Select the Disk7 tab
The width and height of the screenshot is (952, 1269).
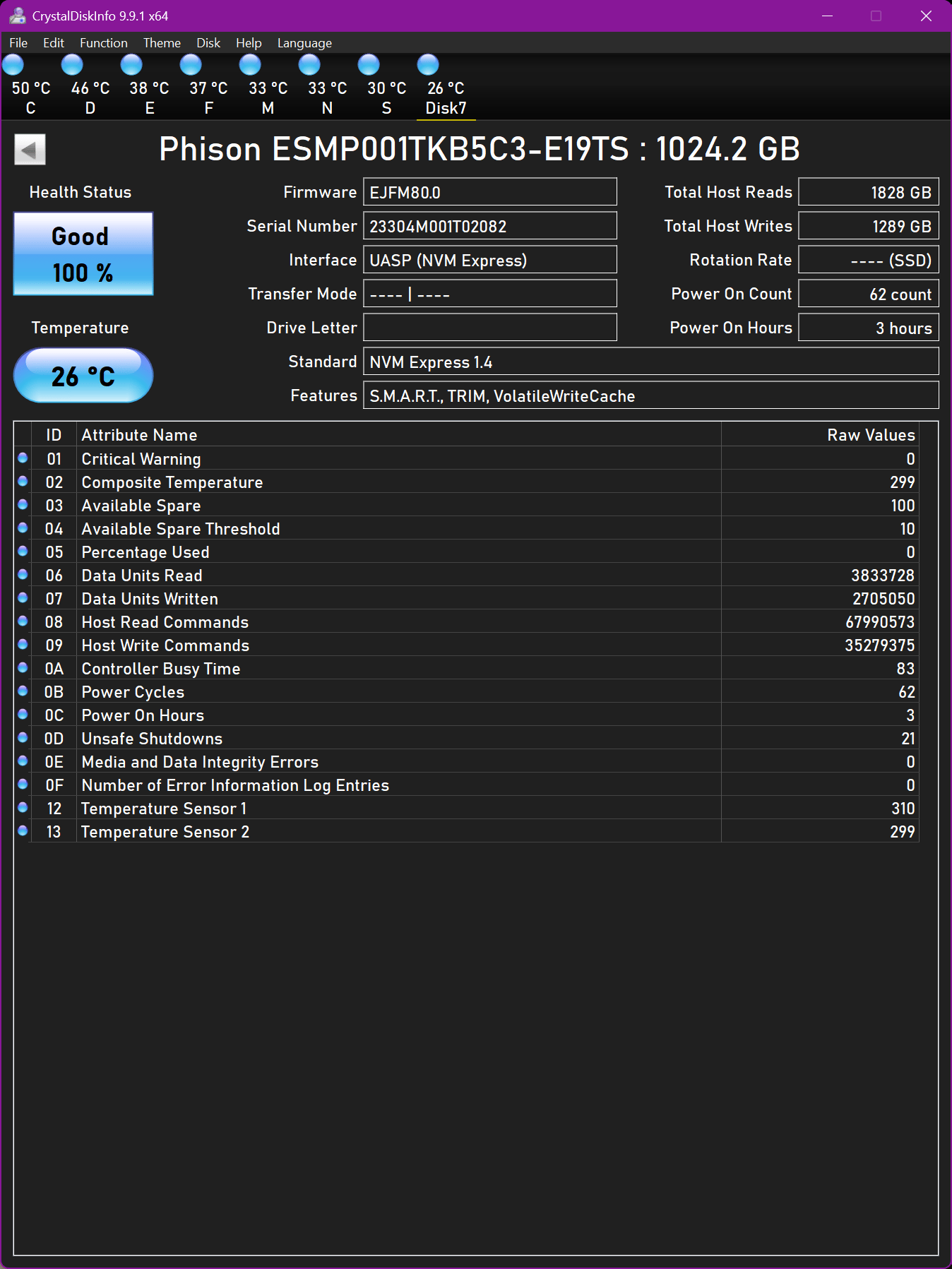click(x=446, y=98)
